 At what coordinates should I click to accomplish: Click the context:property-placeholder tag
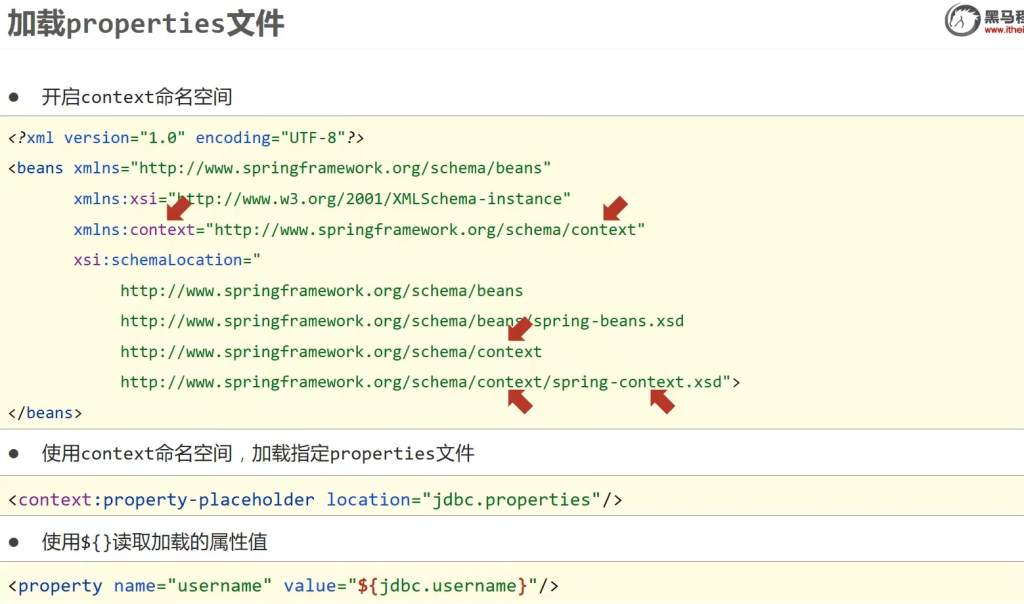coord(166,499)
